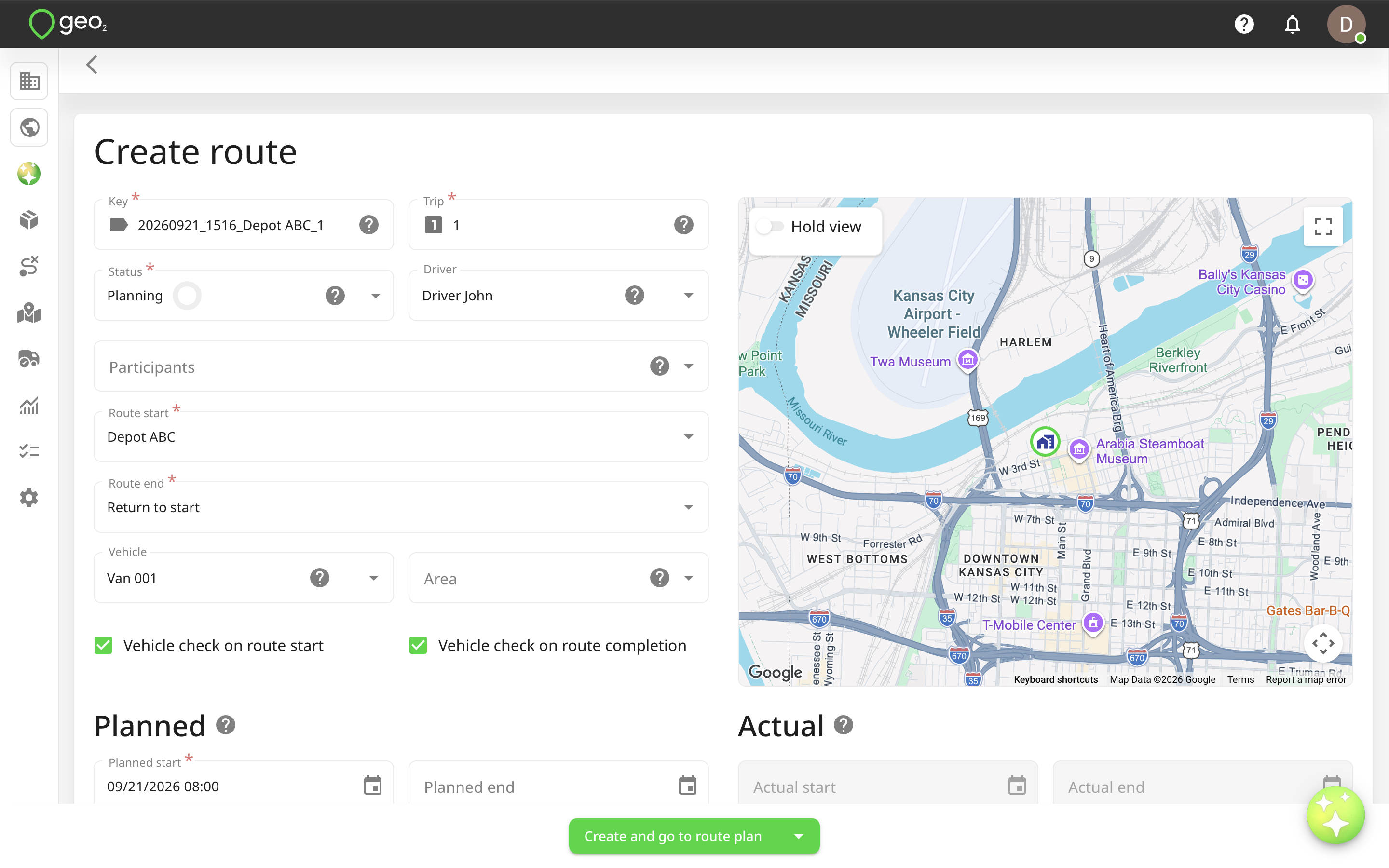This screenshot has height=868, width=1389.
Task: Expand the Route end dropdown
Action: [x=689, y=508]
